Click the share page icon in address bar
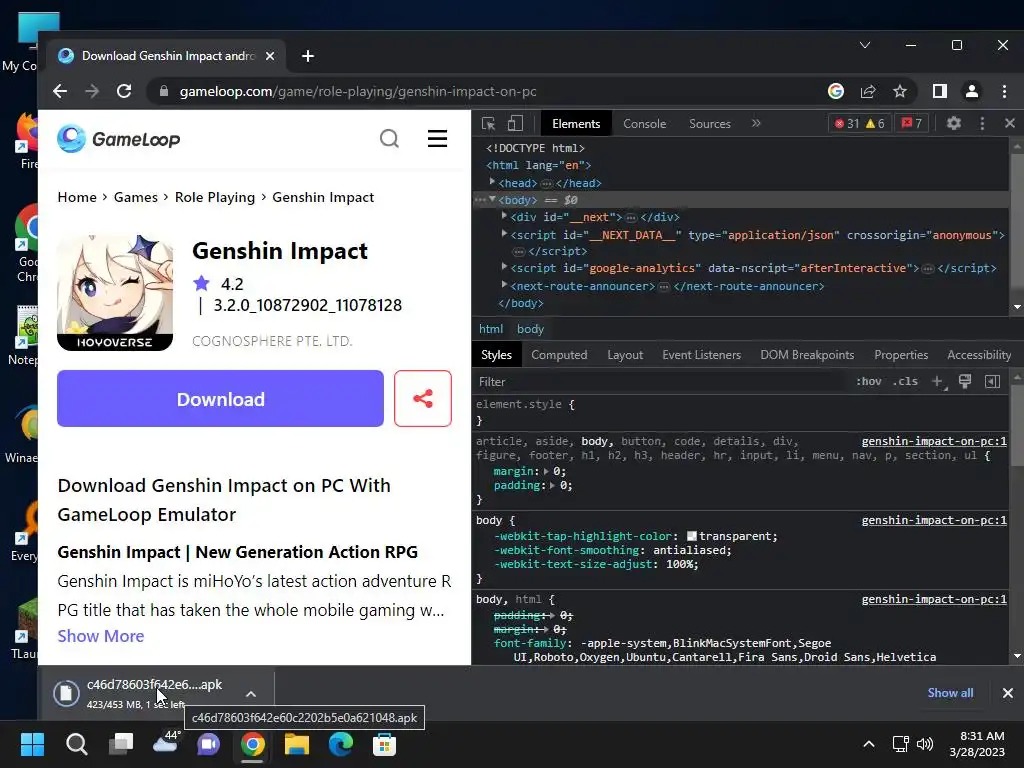The image size is (1024, 768). (x=868, y=91)
